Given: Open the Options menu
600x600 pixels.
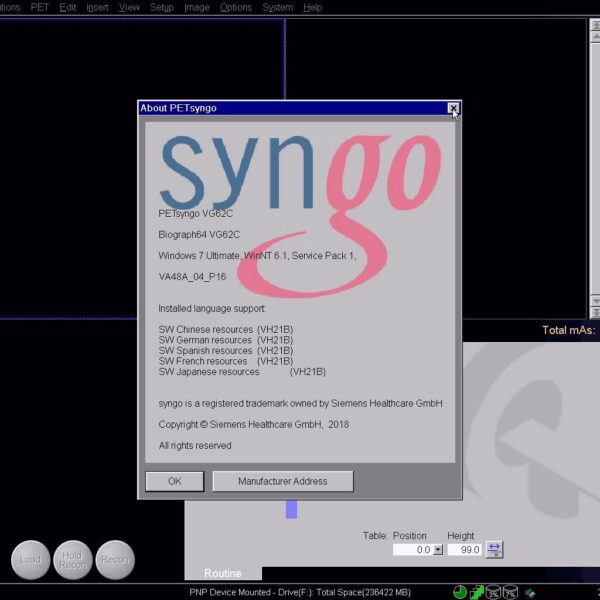Looking at the screenshot, I should point(236,7).
